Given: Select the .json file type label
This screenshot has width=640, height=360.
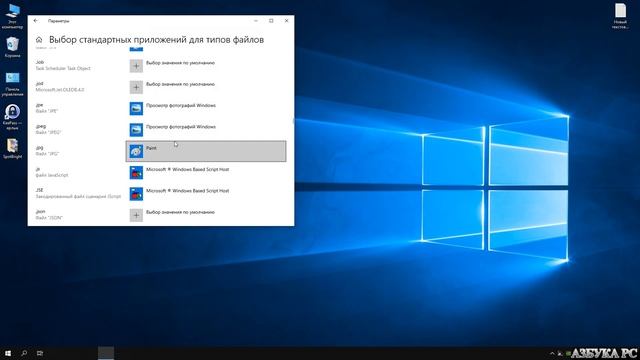Looking at the screenshot, I should pyautogui.click(x=49, y=214).
